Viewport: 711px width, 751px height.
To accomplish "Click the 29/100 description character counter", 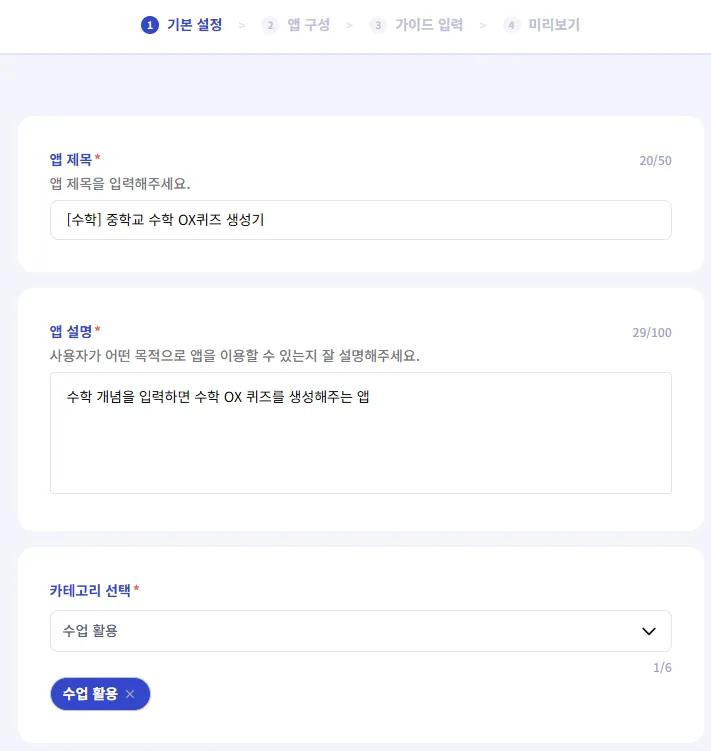I will tap(651, 332).
